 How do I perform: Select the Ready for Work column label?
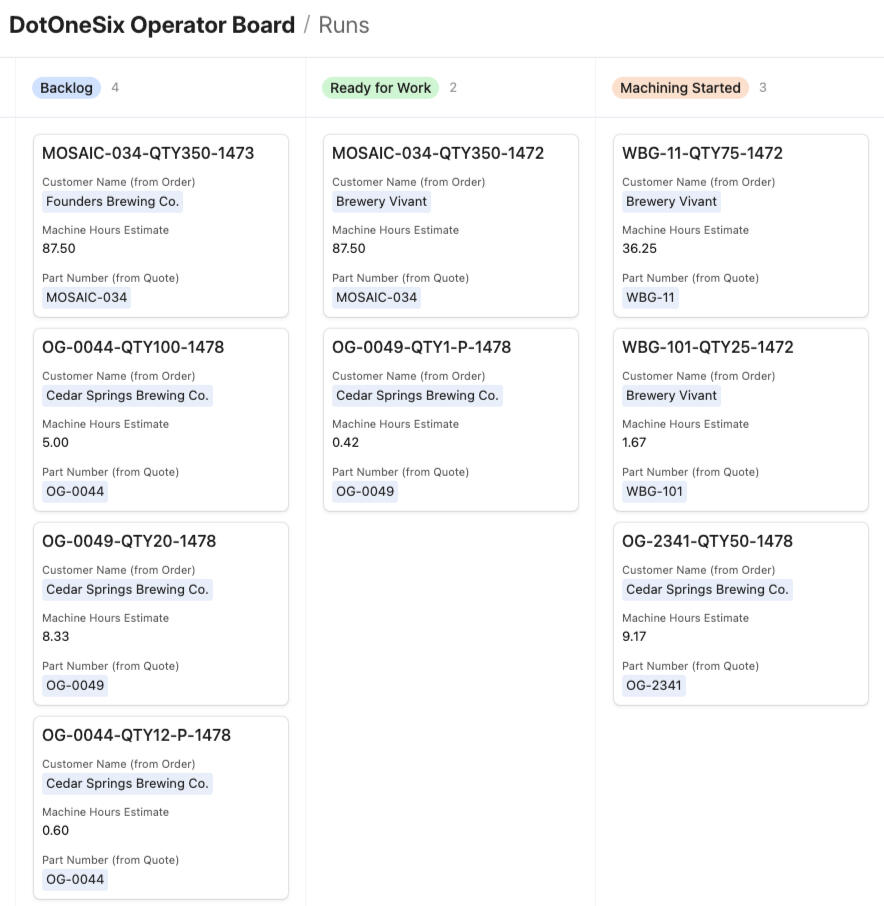(380, 88)
